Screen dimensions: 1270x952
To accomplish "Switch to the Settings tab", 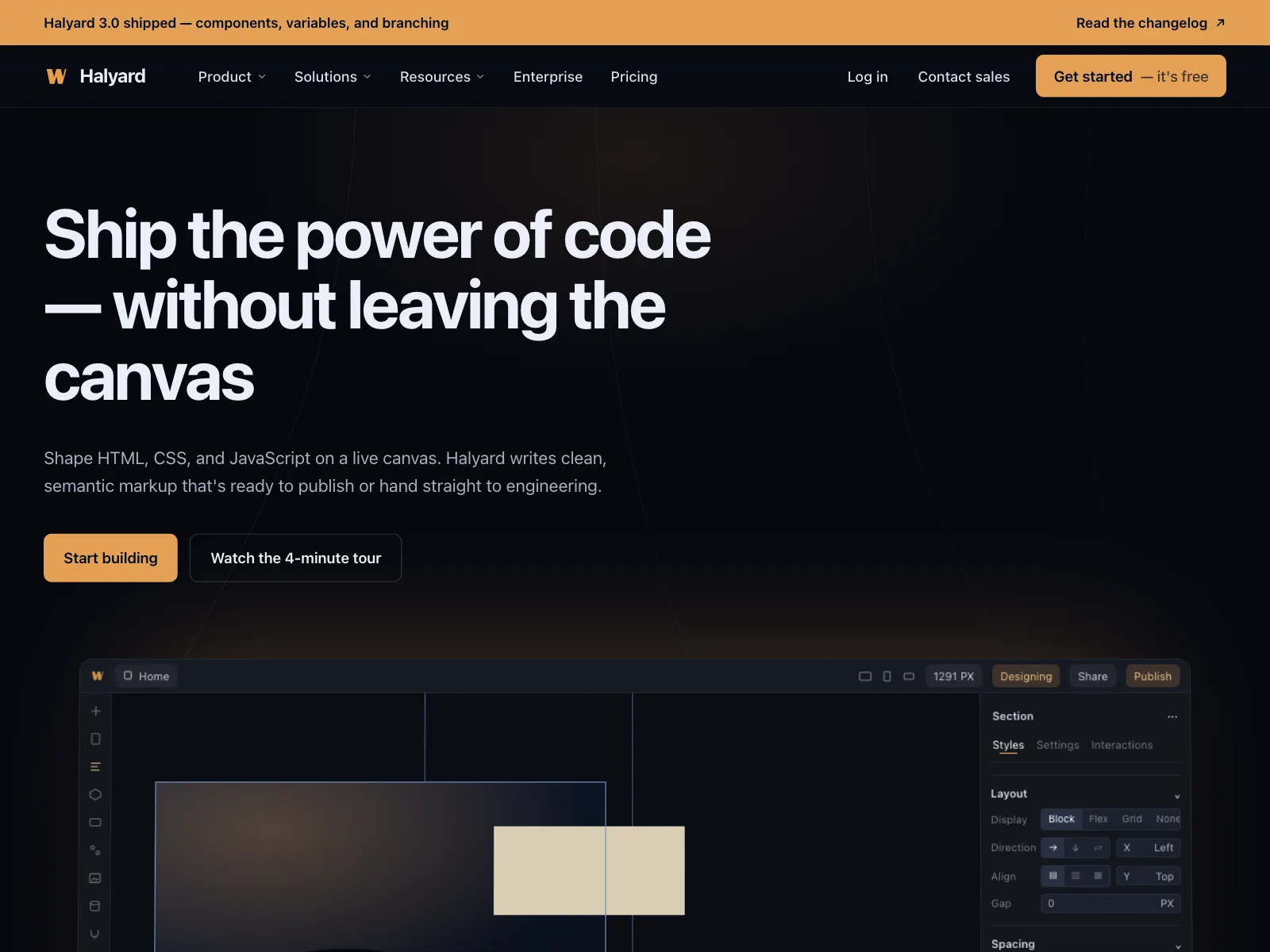I will (1057, 745).
